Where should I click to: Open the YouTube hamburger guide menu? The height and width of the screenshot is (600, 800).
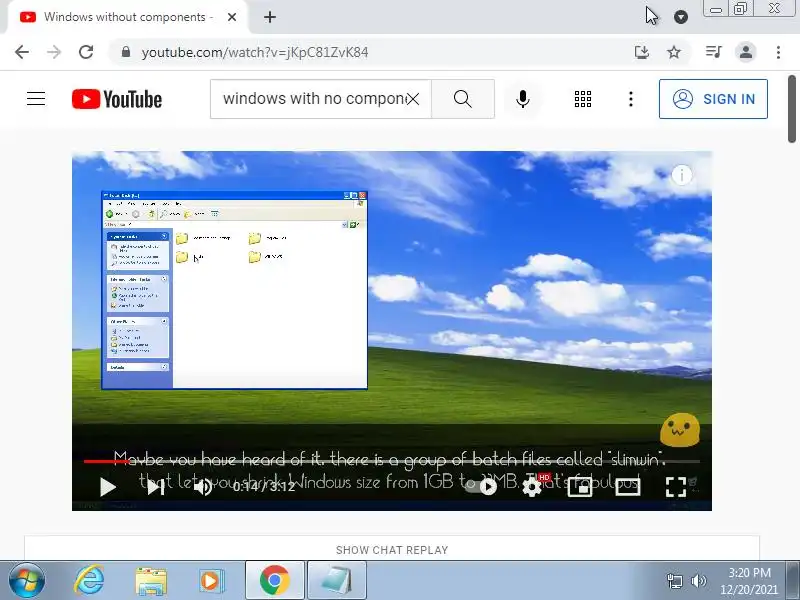(x=36, y=98)
